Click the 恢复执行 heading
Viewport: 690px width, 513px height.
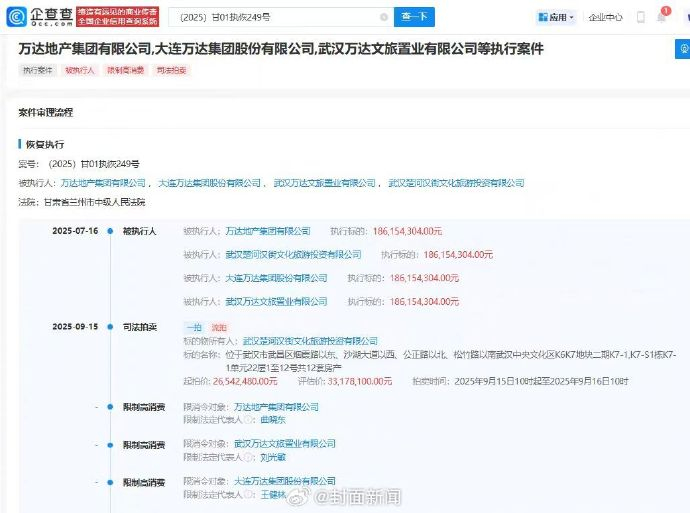click(45, 144)
